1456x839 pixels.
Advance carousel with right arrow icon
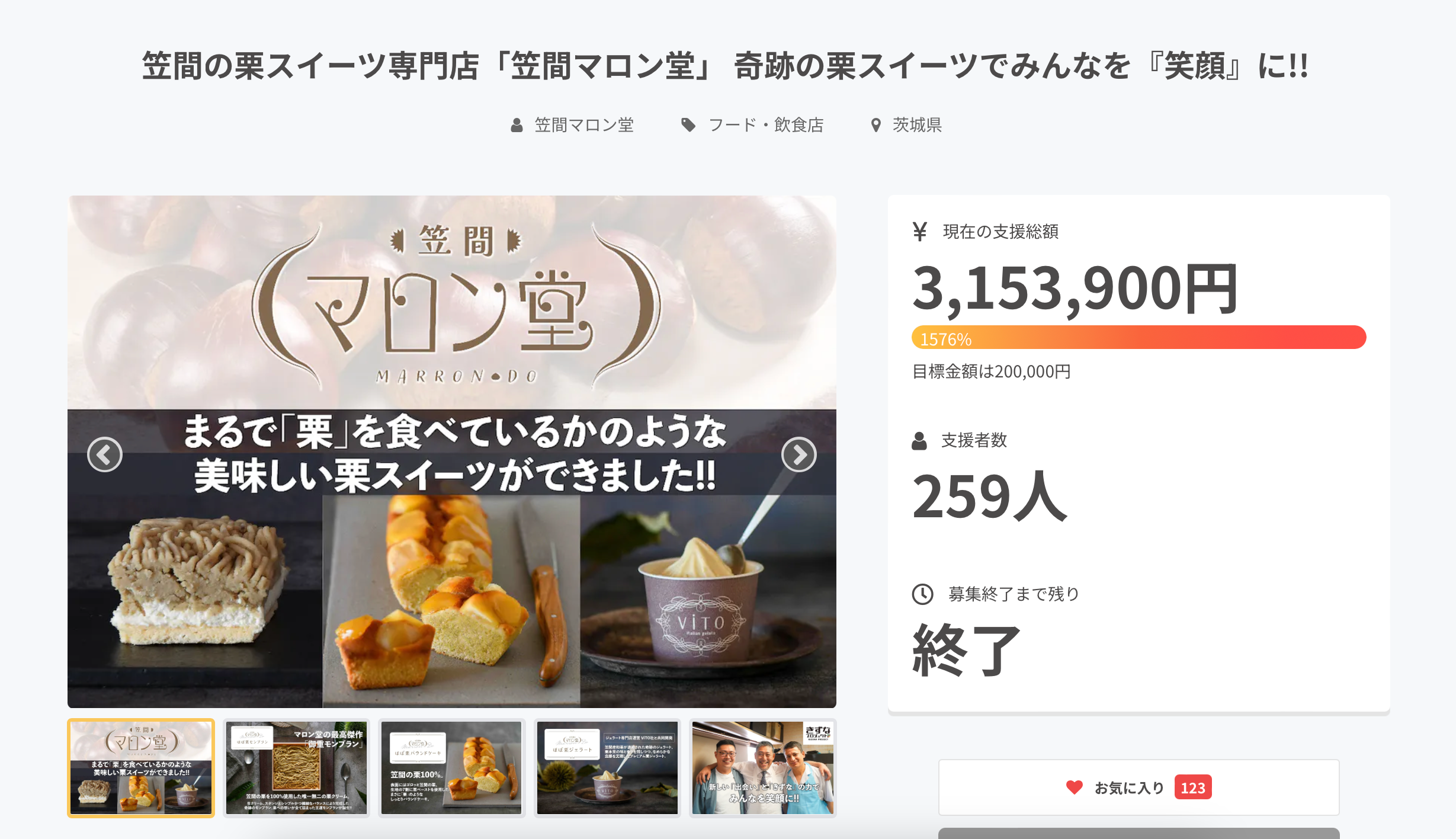point(798,454)
